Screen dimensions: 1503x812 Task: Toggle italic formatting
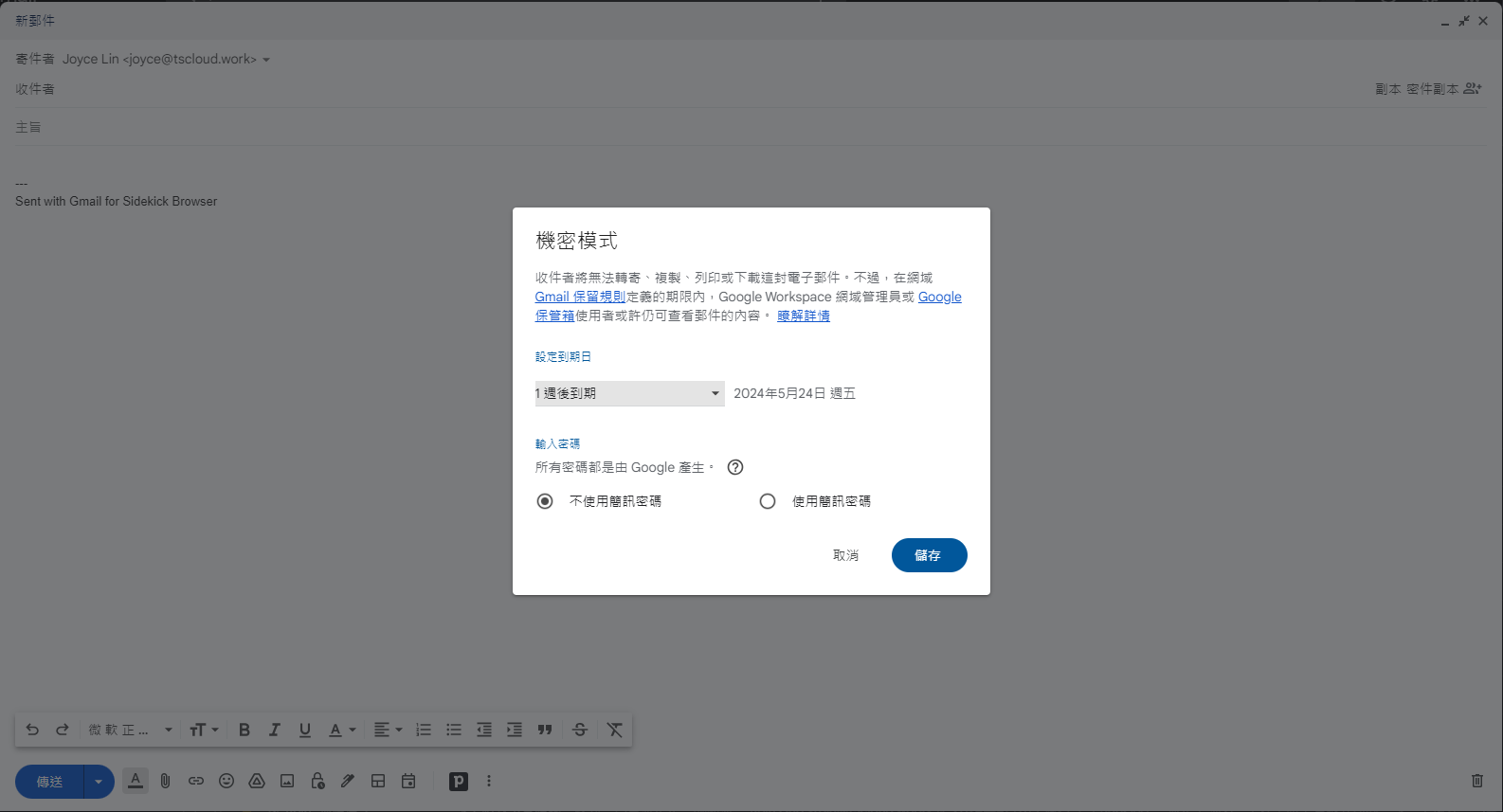tap(275, 730)
